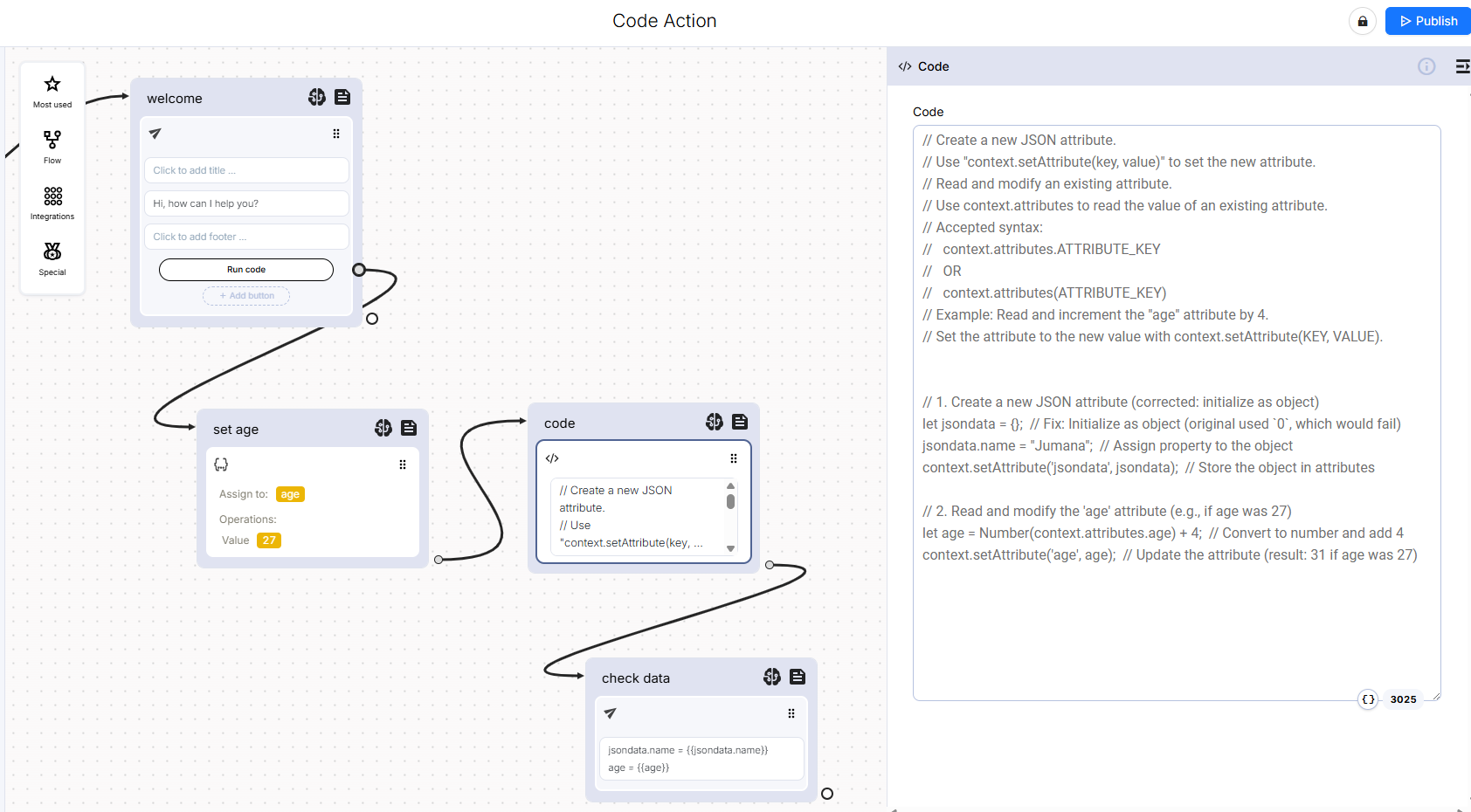The width and height of the screenshot is (1471, 812).
Task: Select the 'age' attribute tag
Action: click(x=290, y=494)
